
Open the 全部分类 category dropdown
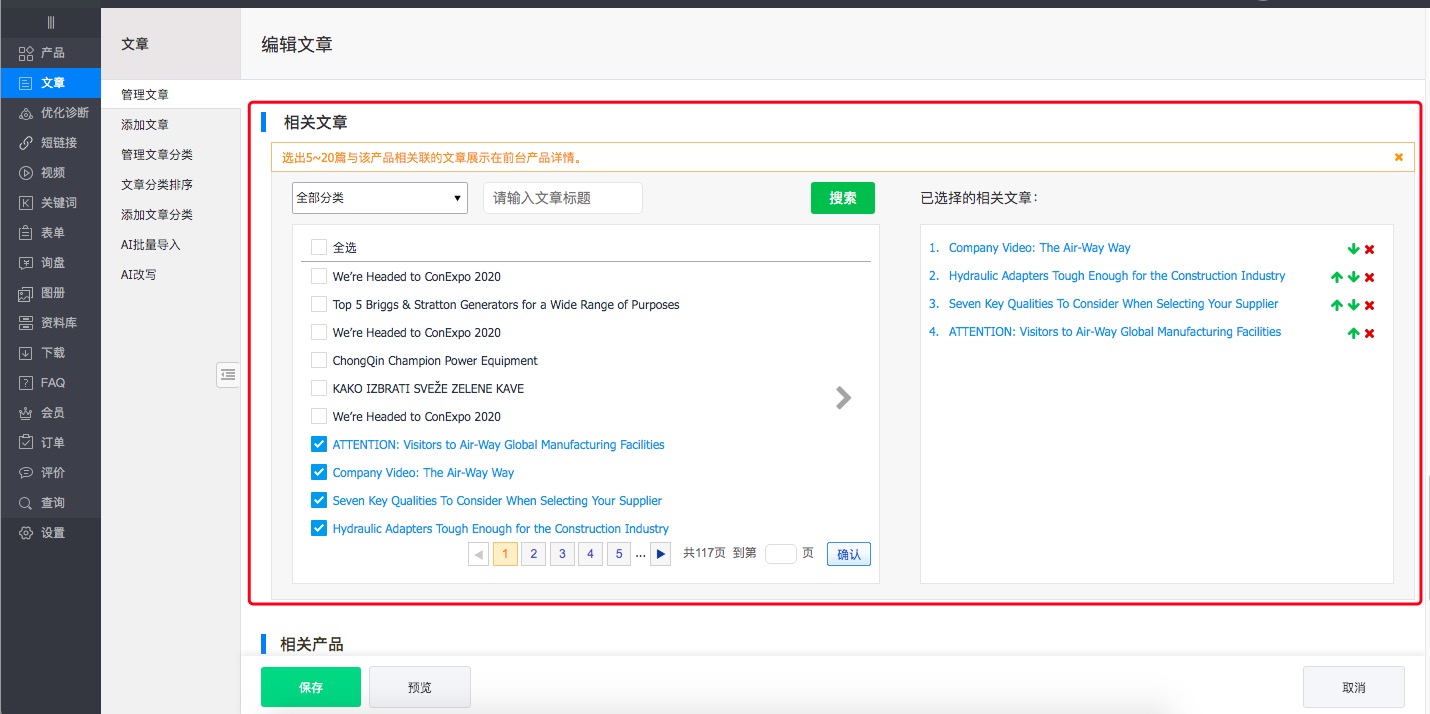click(x=379, y=198)
